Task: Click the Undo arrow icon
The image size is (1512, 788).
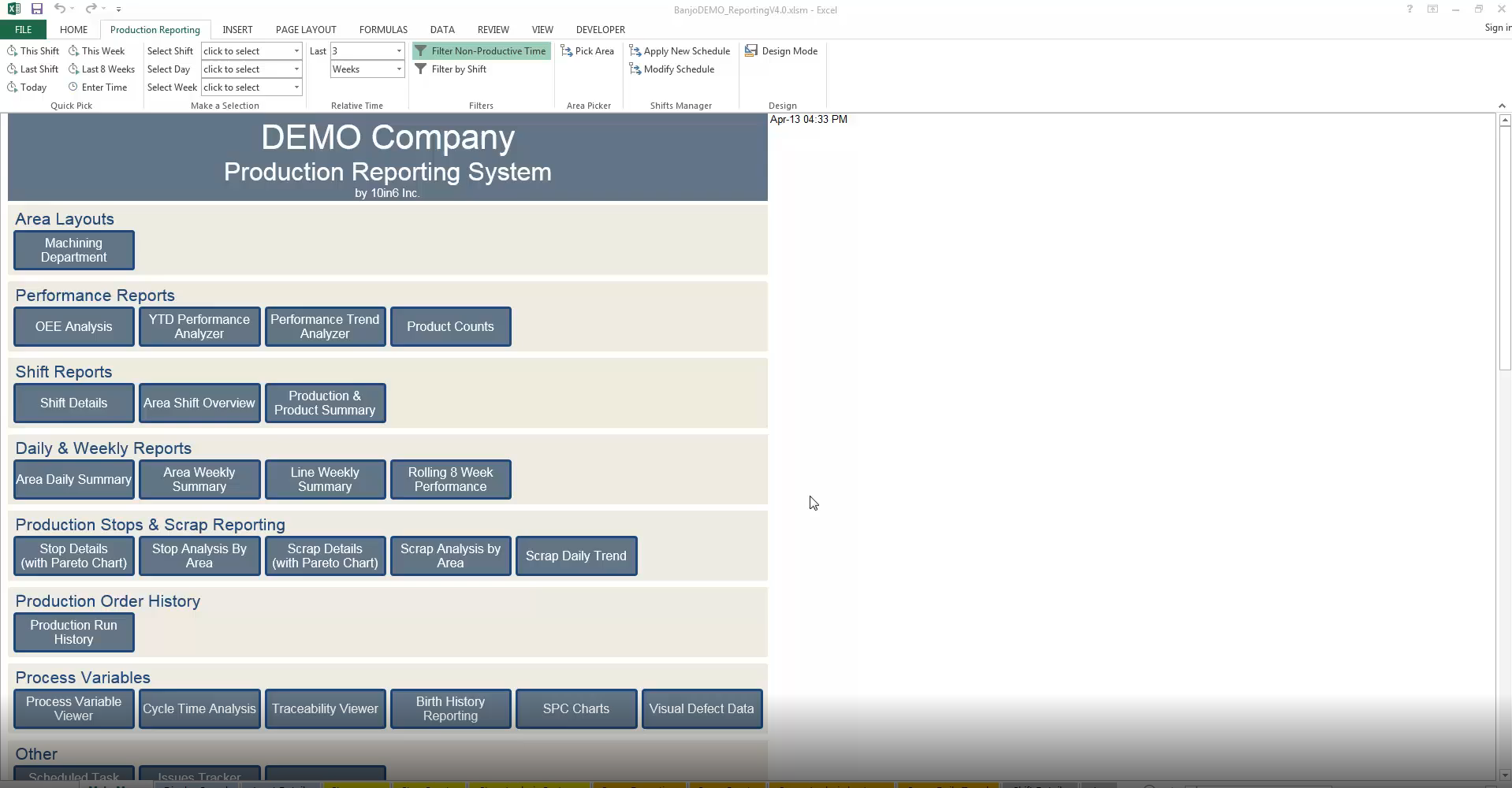Action: coord(59,9)
